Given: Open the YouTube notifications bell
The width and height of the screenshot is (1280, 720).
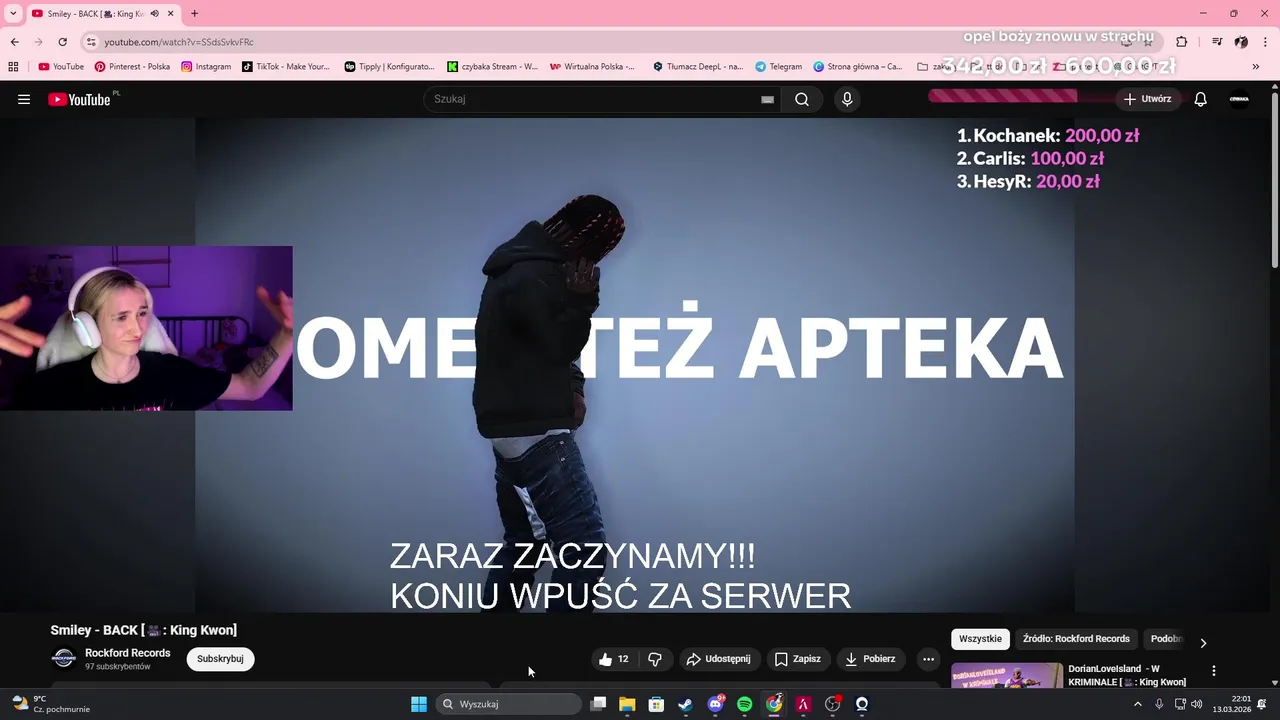Looking at the screenshot, I should [x=1201, y=99].
